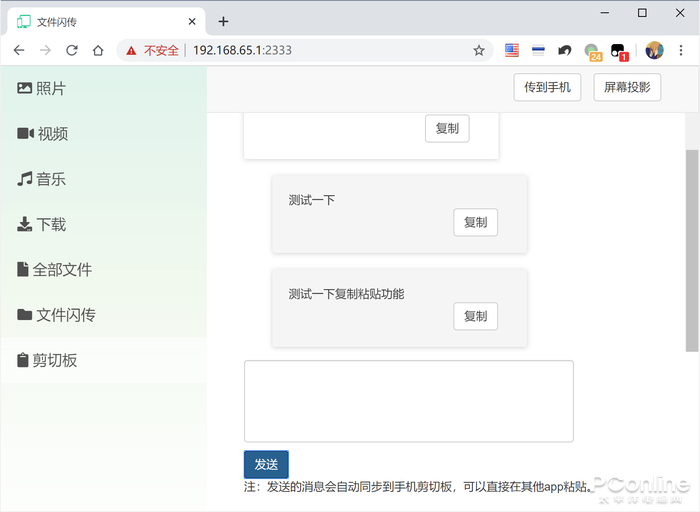Click the browser reload icon
Viewport: 700px width, 512px height.
[72, 50]
